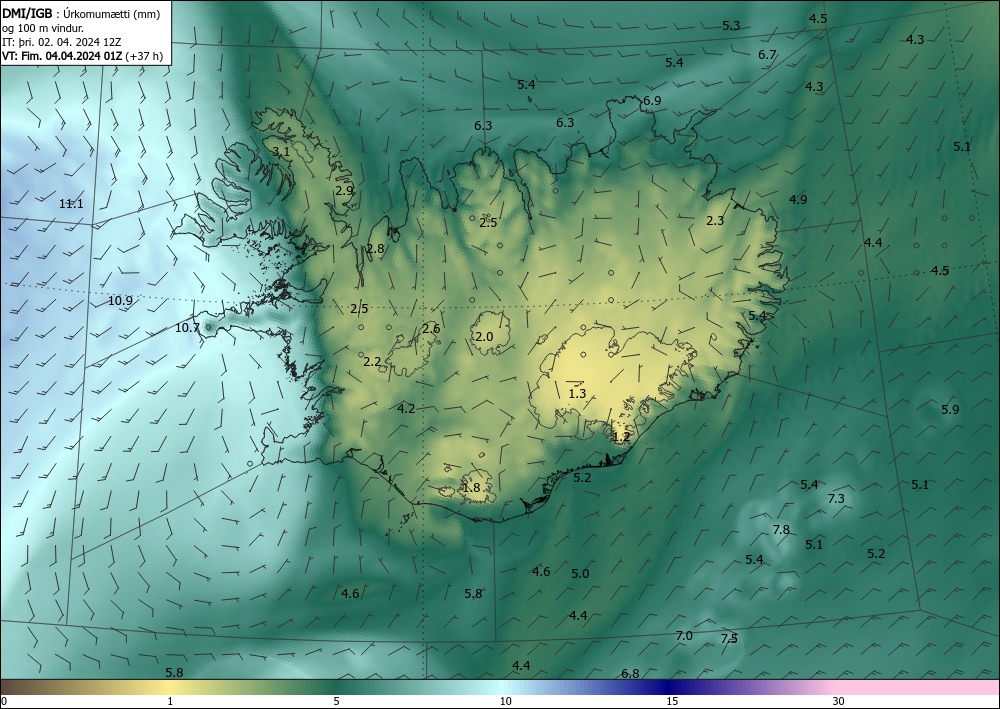Click the title line "DMI/IGB : Úrkomumætti (mm)"

pyautogui.click(x=82, y=14)
